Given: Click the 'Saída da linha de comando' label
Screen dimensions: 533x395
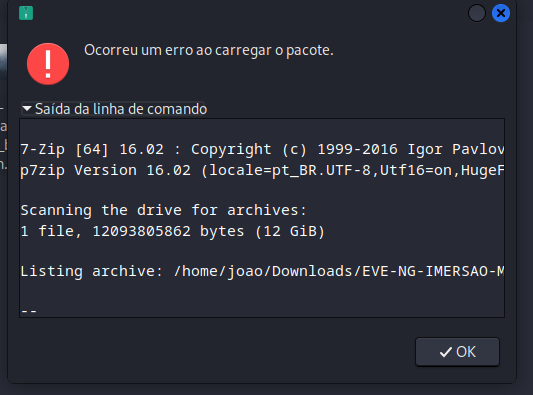Looking at the screenshot, I should [121, 109].
